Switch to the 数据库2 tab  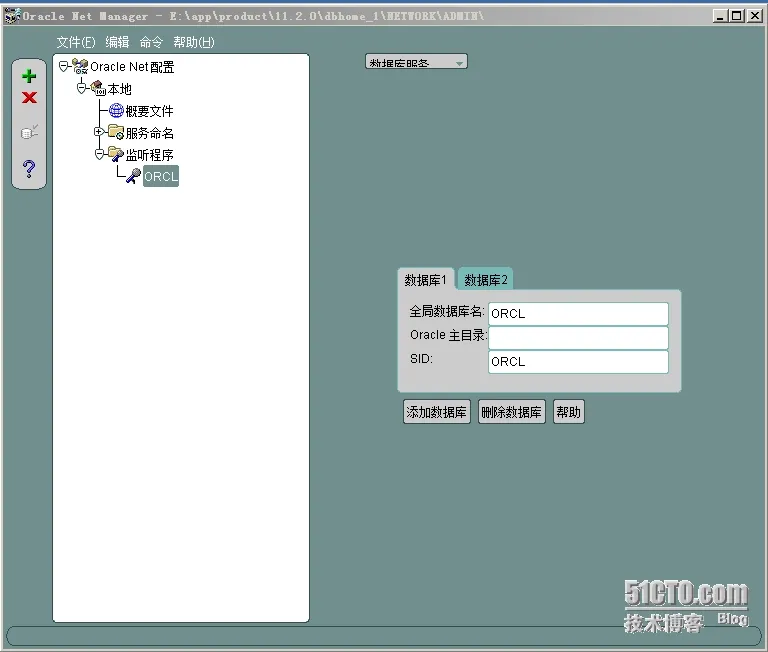click(x=485, y=280)
